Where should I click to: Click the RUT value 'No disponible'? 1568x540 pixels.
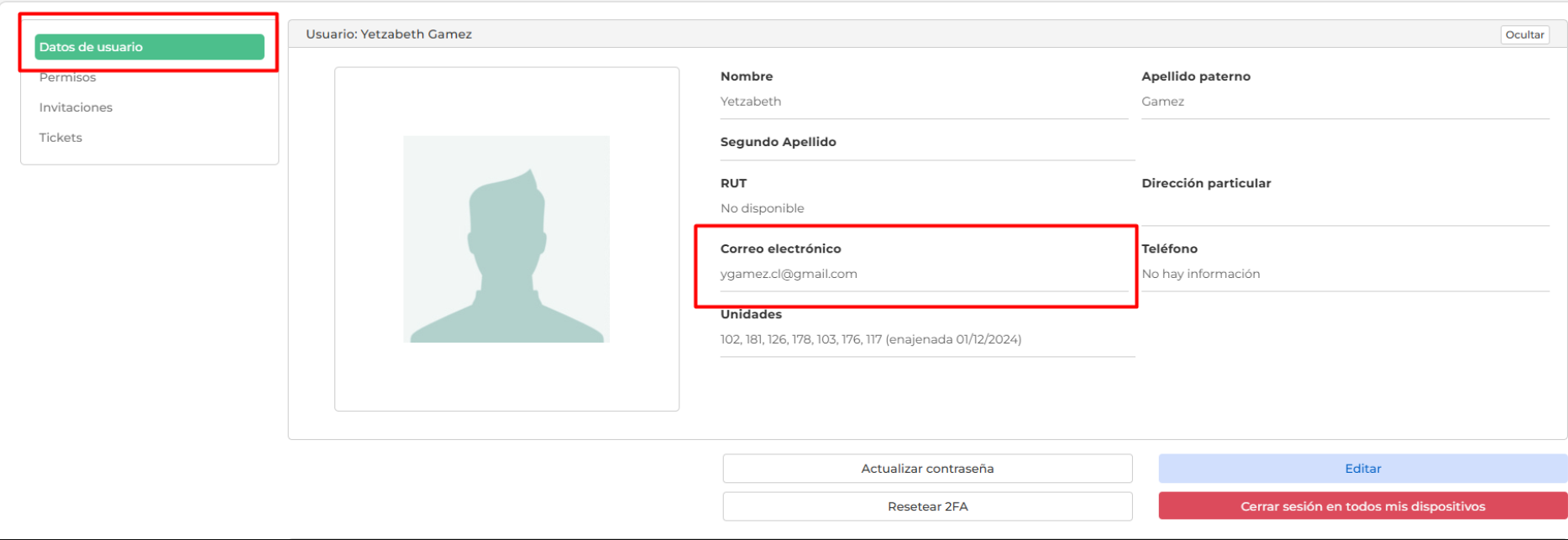coord(762,208)
